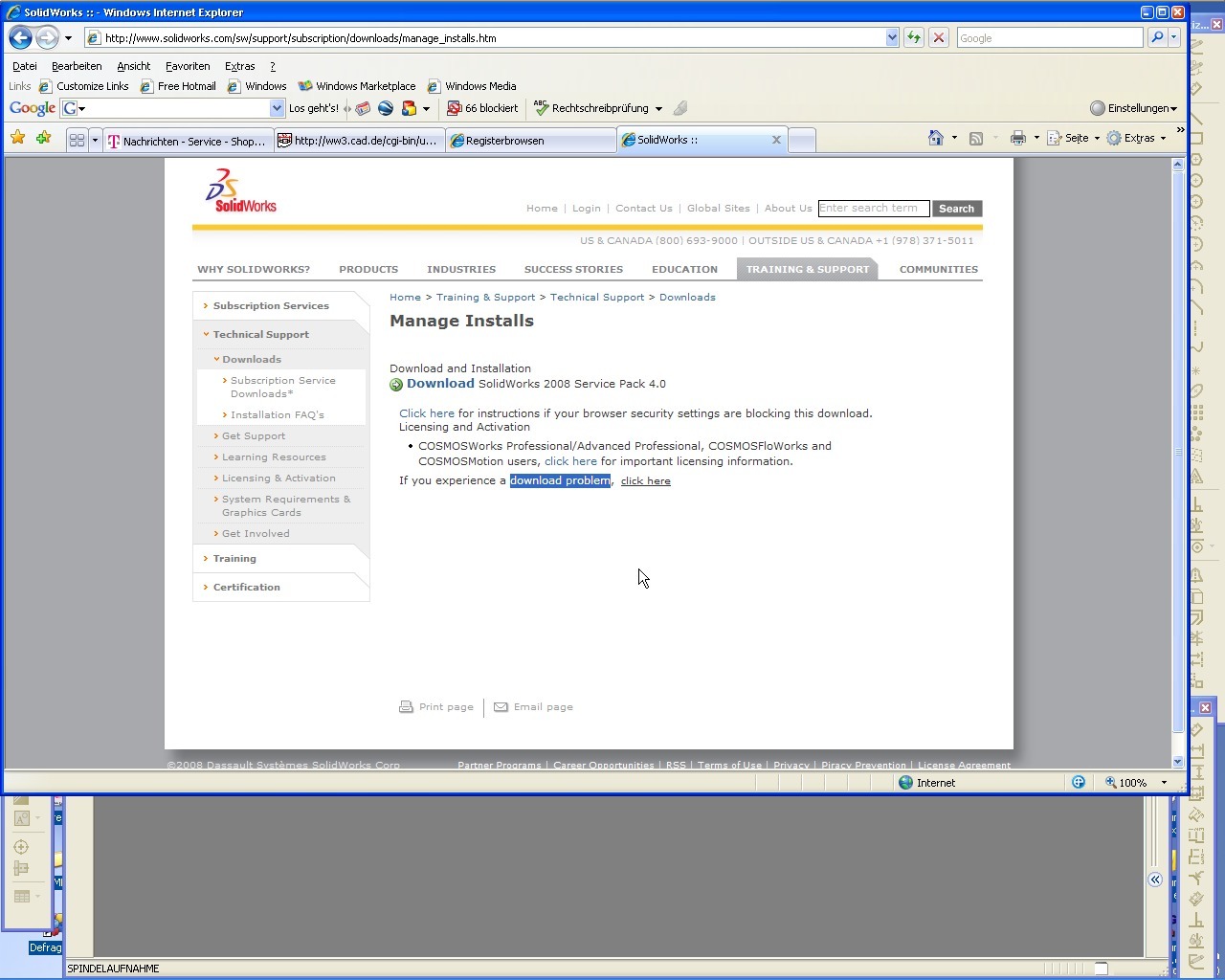Viewport: 1225px width, 980px height.
Task: Click the Email page envelope icon
Action: point(501,707)
